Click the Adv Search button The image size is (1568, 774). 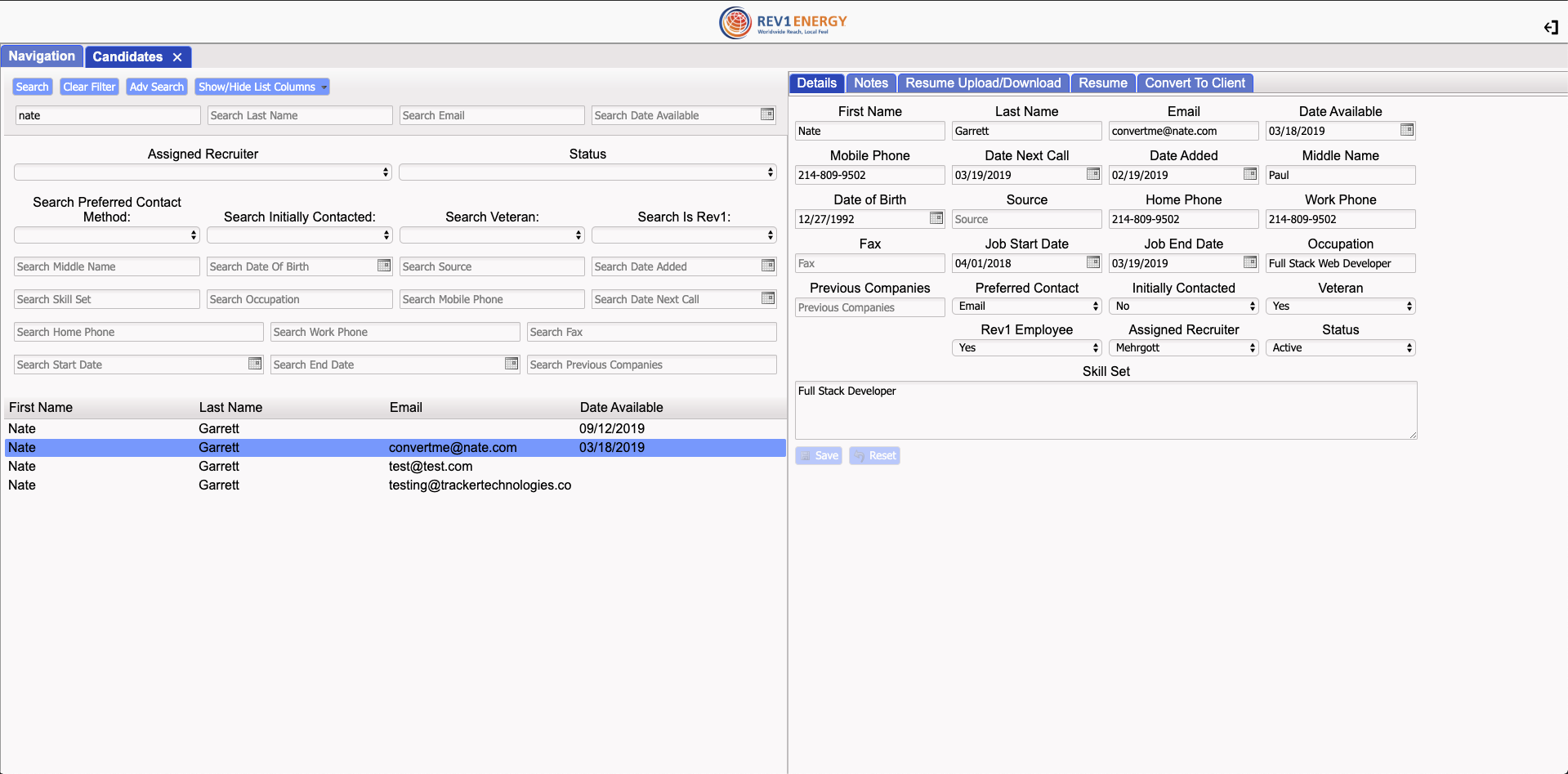(157, 87)
